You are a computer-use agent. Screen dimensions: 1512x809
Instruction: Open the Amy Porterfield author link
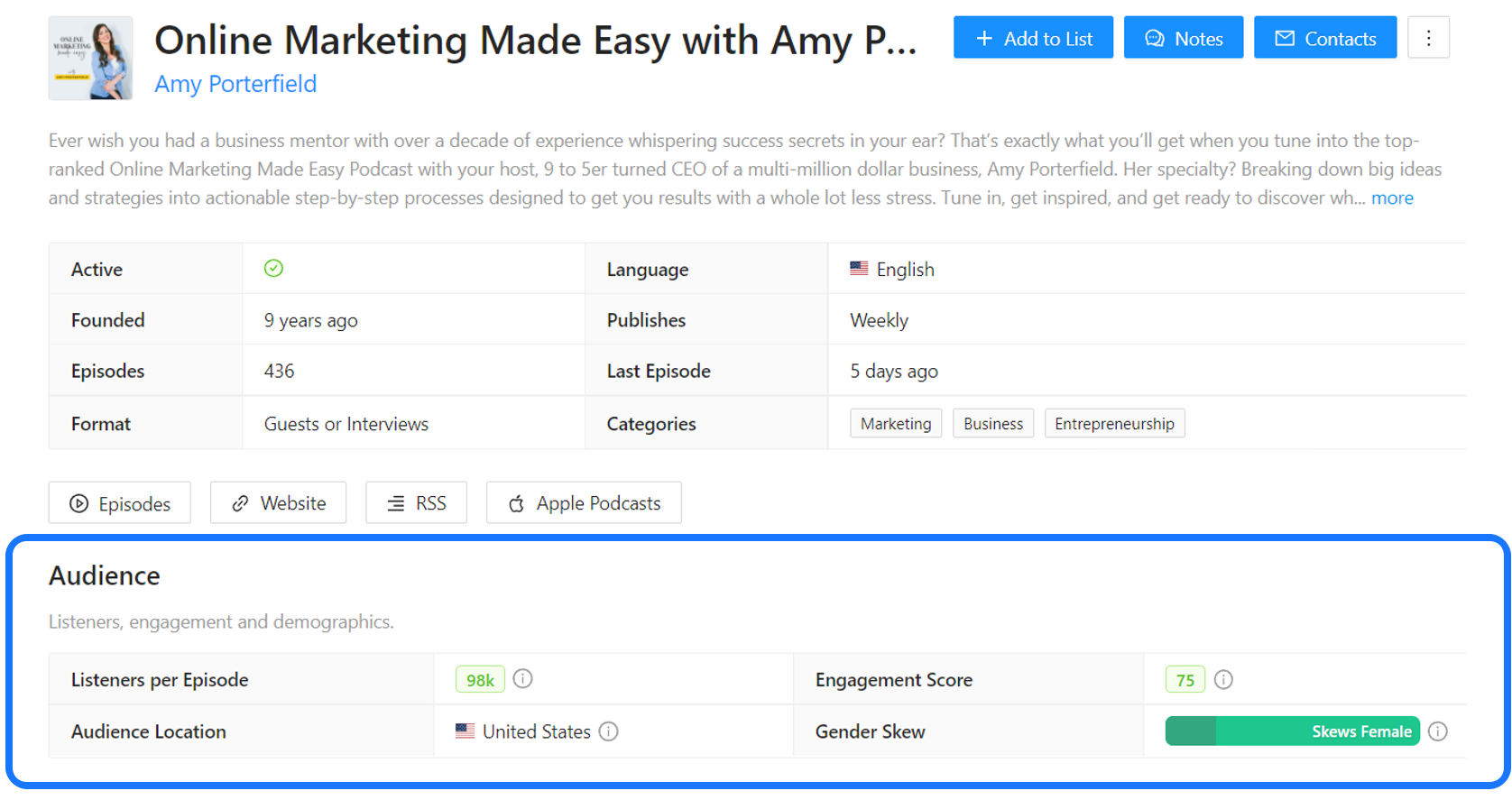click(x=235, y=84)
